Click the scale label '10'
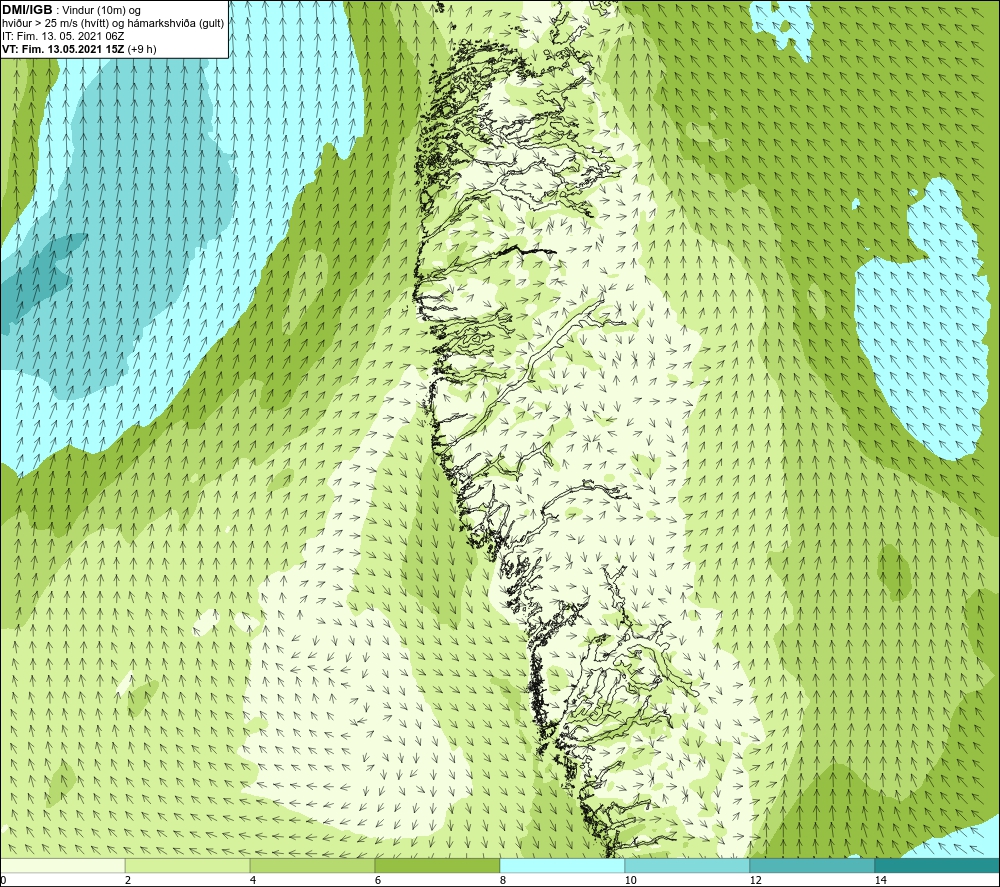Screen dimensions: 1000x887 click(630, 881)
